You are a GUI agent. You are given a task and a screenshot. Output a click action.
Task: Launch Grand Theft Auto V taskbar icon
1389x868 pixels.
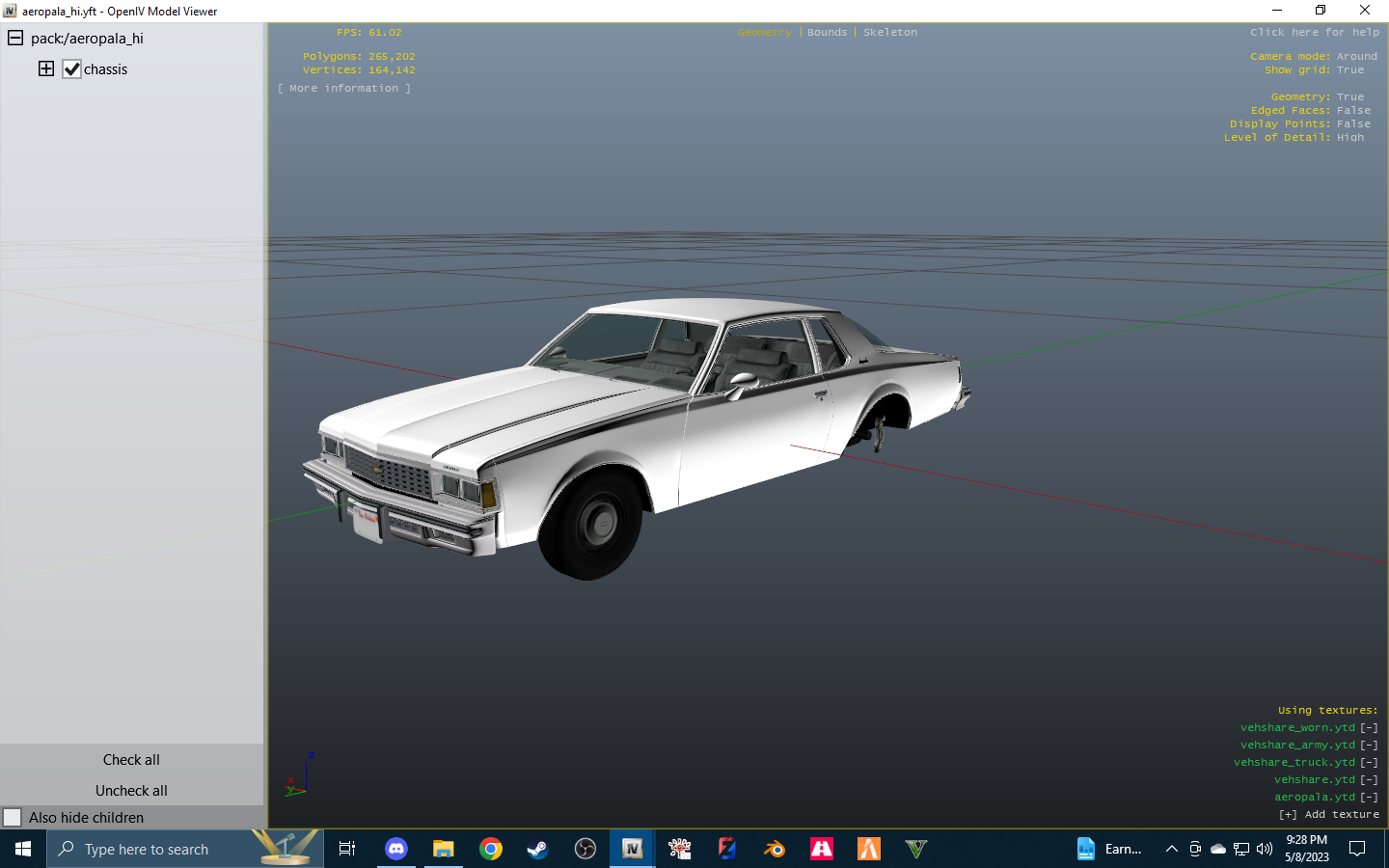coord(915,849)
